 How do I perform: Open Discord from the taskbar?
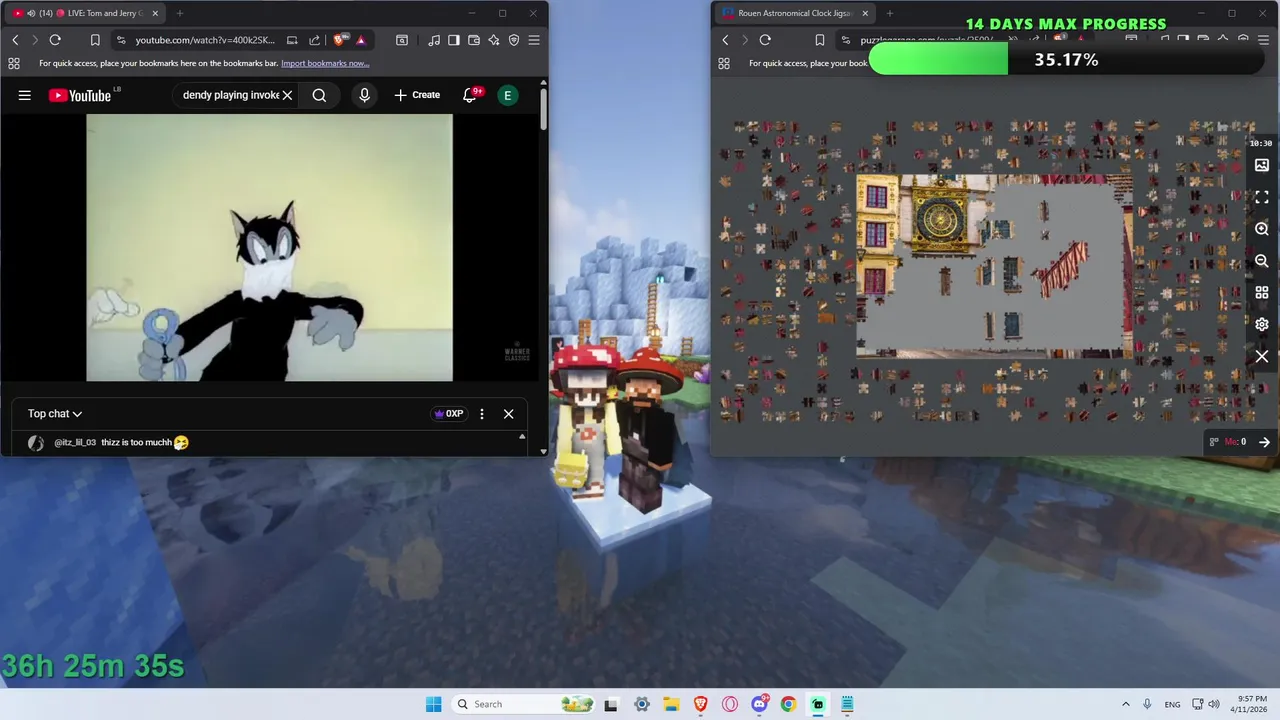[759, 704]
